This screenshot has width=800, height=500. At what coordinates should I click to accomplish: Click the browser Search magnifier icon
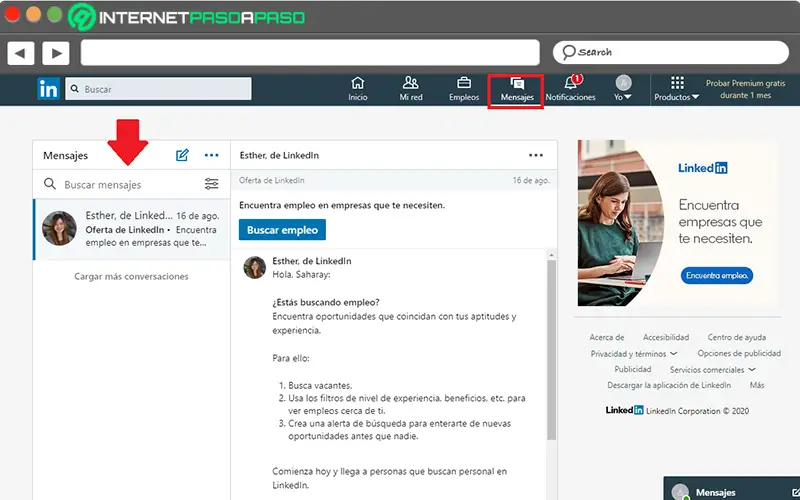click(x=568, y=52)
